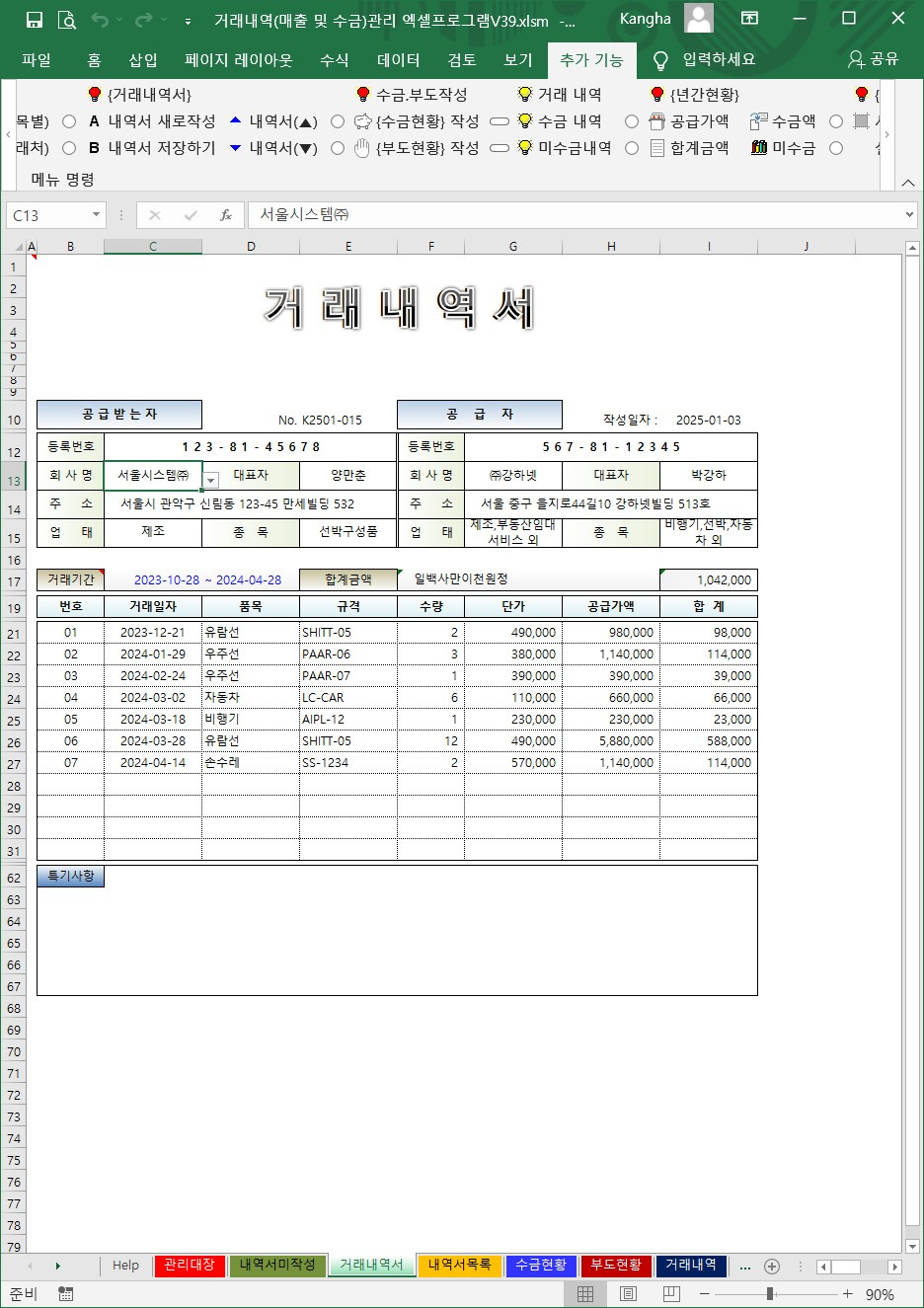Switch to the 데이터 ribbon tab
924x1308 pixels.
tap(399, 59)
